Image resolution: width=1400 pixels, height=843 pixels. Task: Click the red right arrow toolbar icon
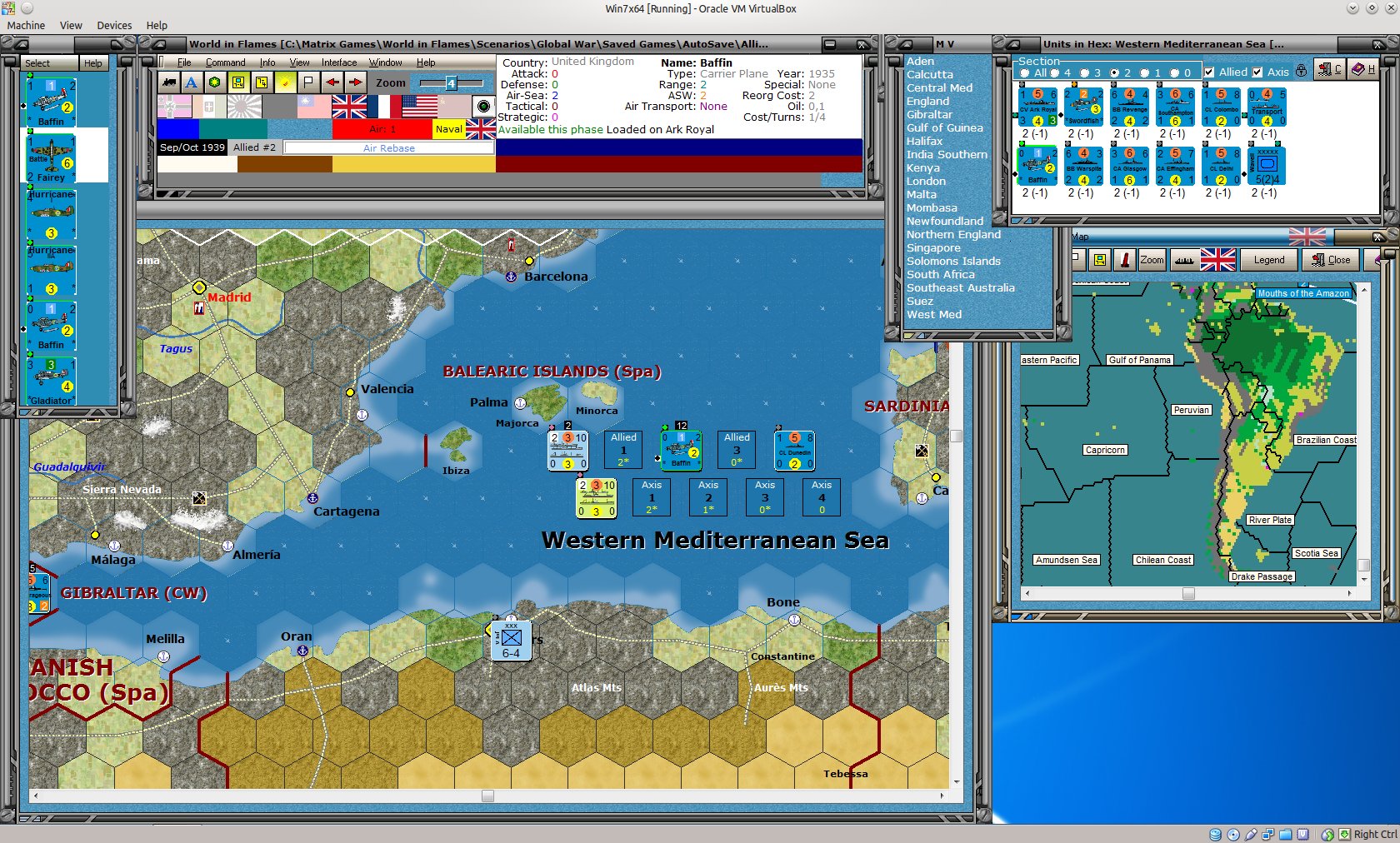356,82
